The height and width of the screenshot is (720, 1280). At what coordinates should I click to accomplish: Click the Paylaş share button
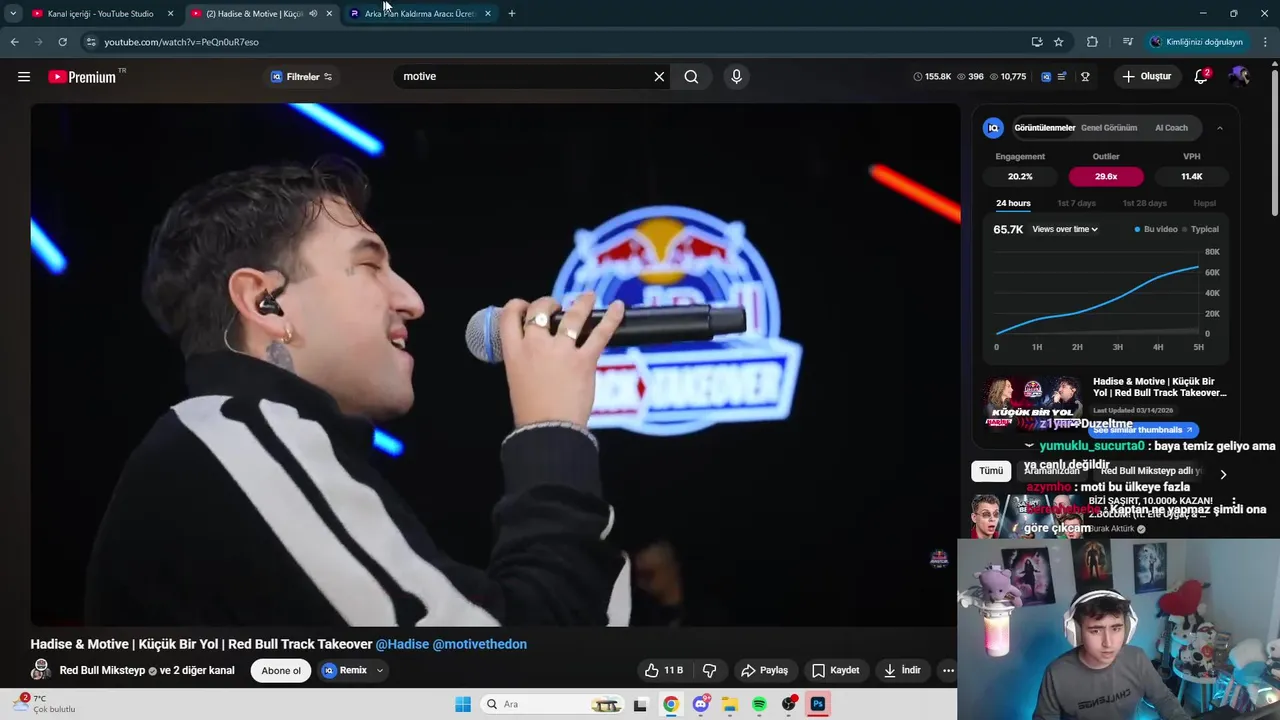coord(764,671)
